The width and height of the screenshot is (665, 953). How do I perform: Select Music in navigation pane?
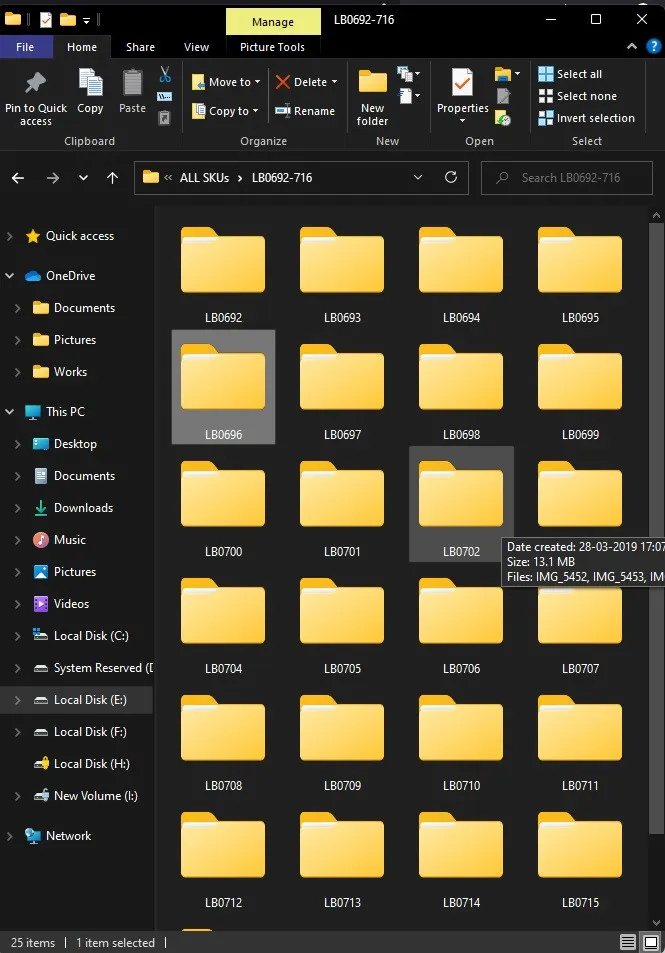click(x=69, y=540)
